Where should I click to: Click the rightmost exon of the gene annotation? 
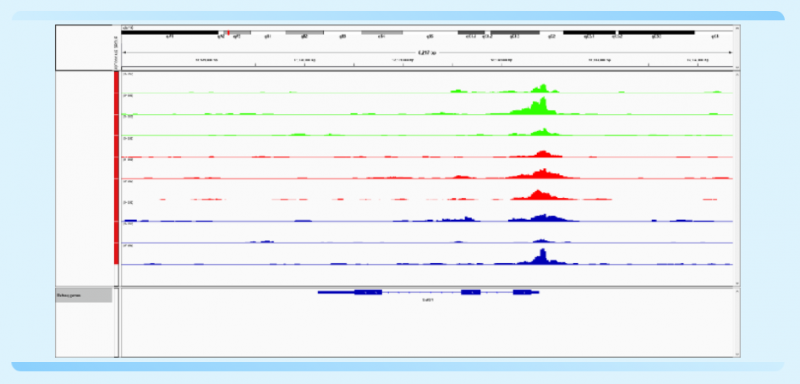522,292
